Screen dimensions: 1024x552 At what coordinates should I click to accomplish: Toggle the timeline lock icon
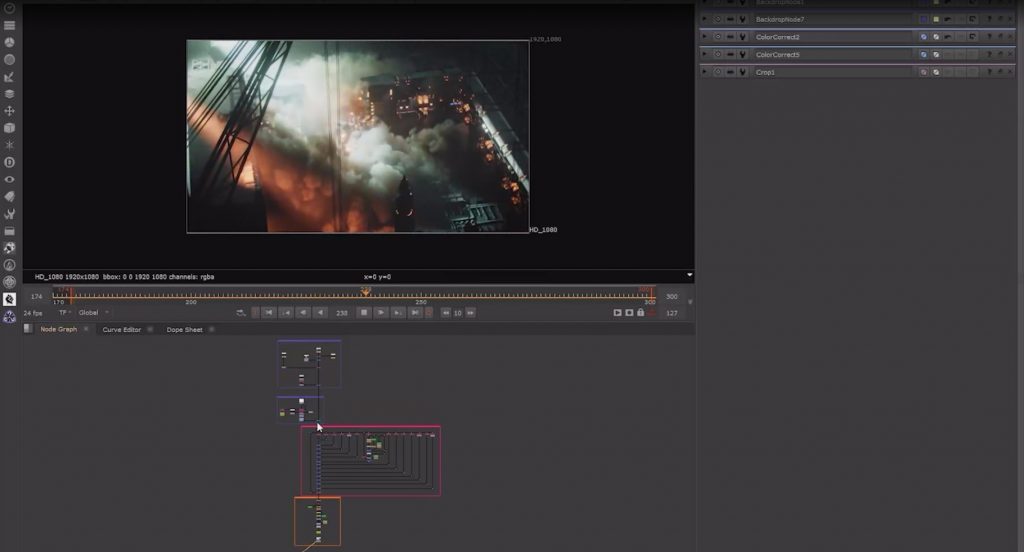(641, 313)
